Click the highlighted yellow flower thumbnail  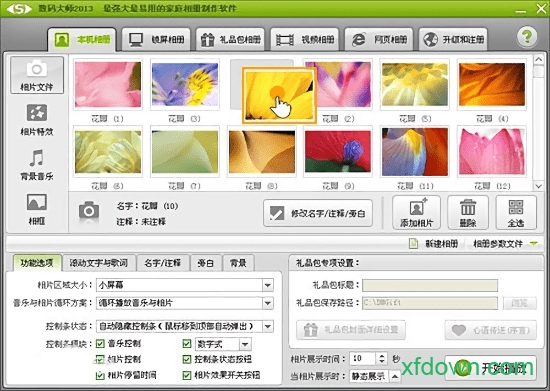point(279,95)
